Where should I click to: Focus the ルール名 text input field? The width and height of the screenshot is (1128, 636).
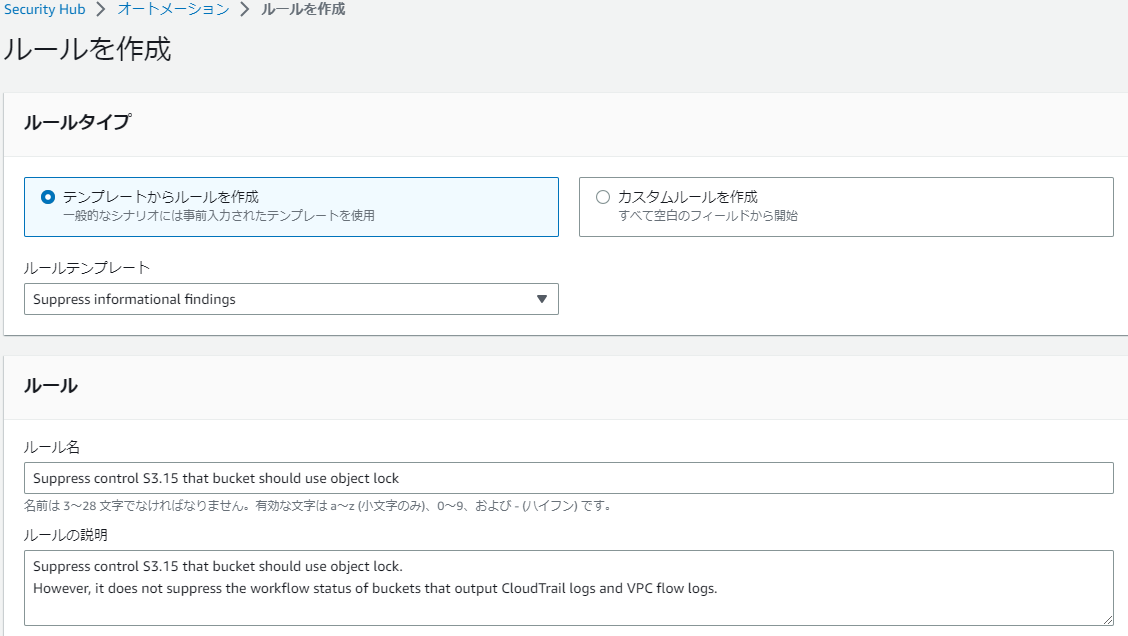click(568, 478)
